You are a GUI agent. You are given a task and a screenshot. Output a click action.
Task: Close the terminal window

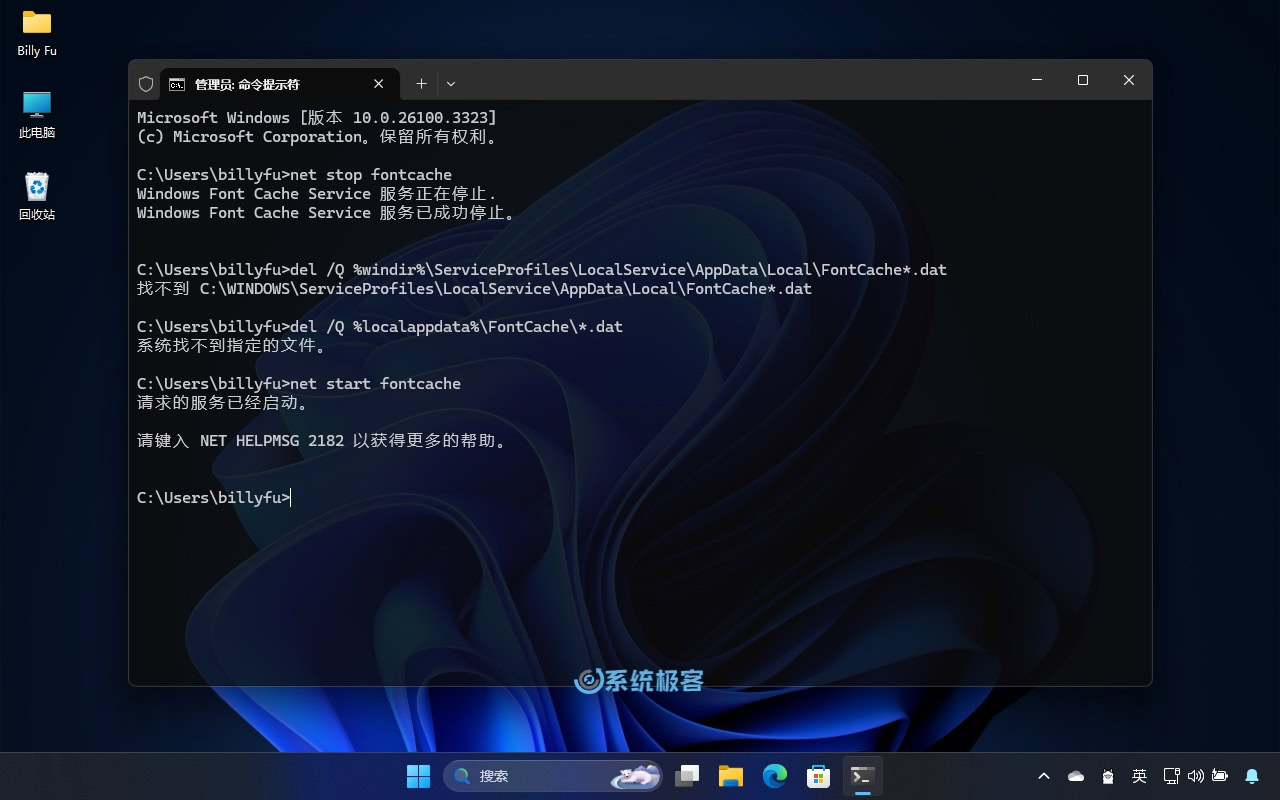tap(1129, 80)
